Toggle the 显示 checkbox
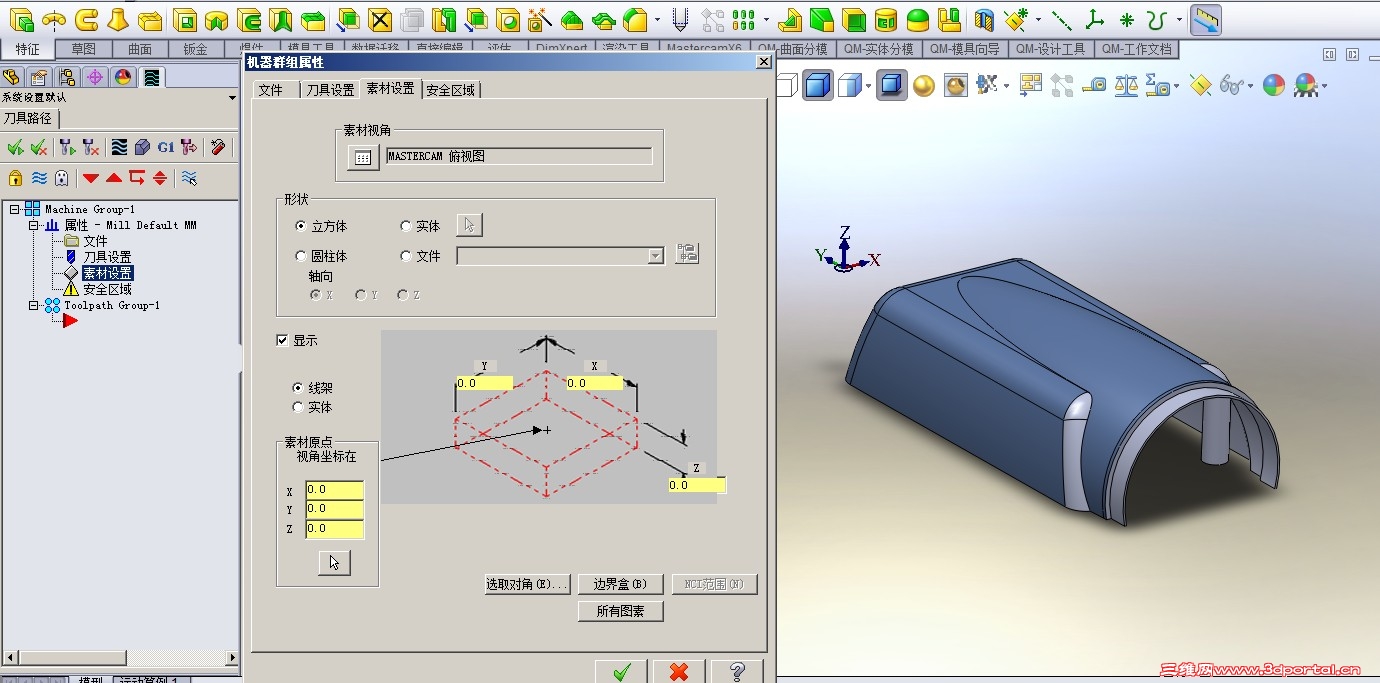The width and height of the screenshot is (1380, 683). coord(282,341)
